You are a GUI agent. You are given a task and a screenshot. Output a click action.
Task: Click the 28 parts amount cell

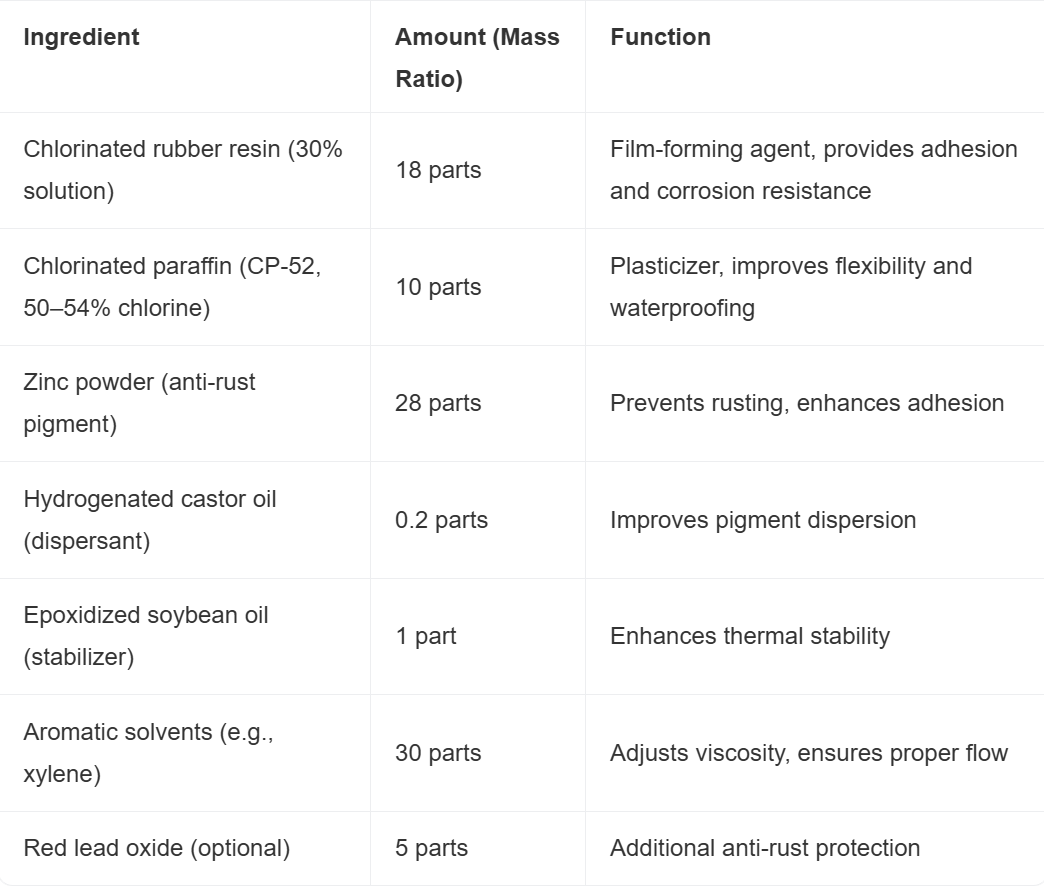point(438,403)
